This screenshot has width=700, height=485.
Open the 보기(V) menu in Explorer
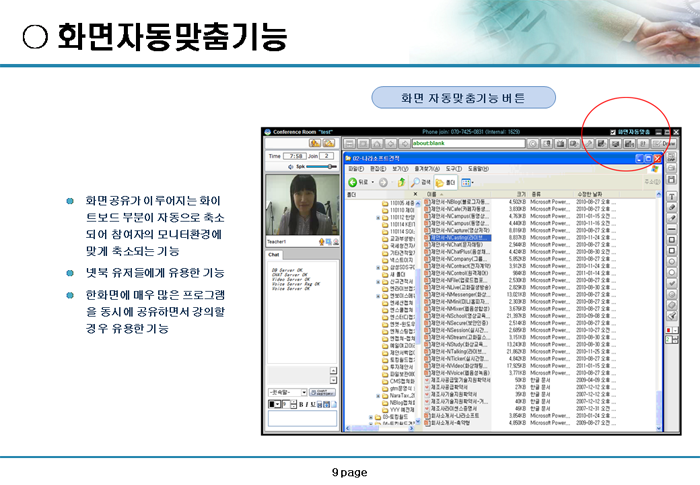(x=400, y=169)
